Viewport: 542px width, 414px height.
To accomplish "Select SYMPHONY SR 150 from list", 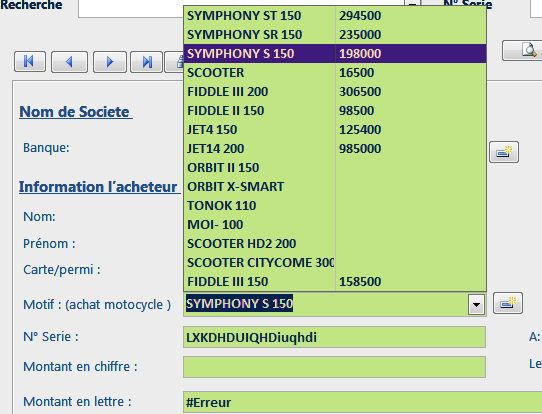I will 335,35.
